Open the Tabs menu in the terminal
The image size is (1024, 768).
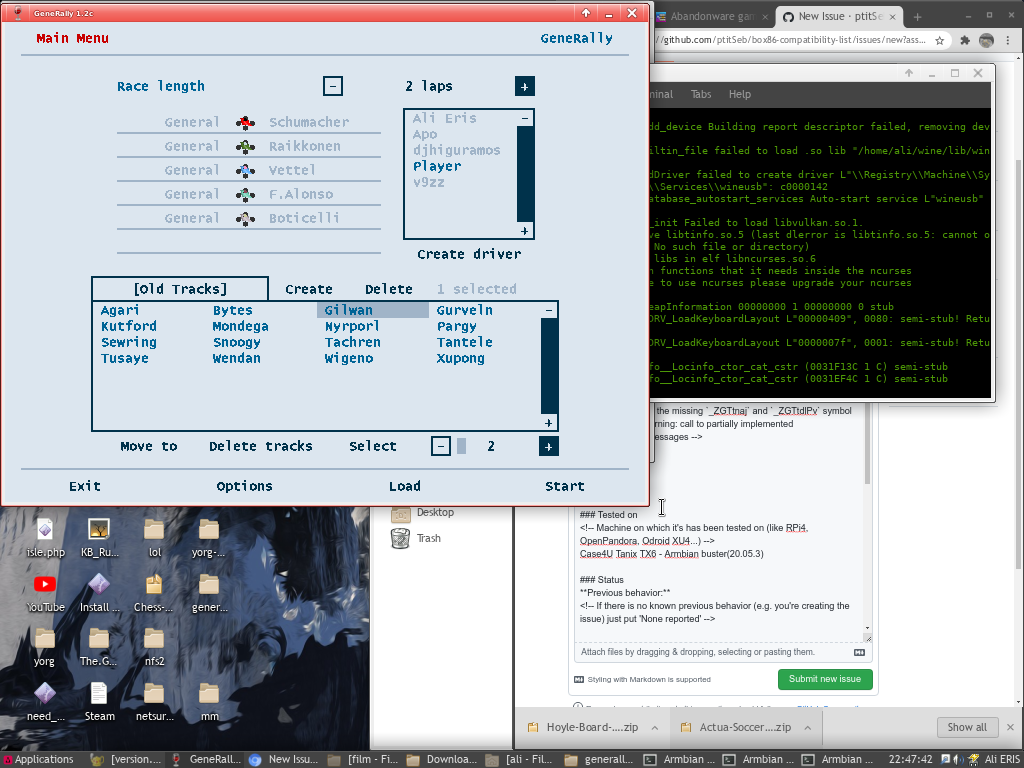pos(700,94)
